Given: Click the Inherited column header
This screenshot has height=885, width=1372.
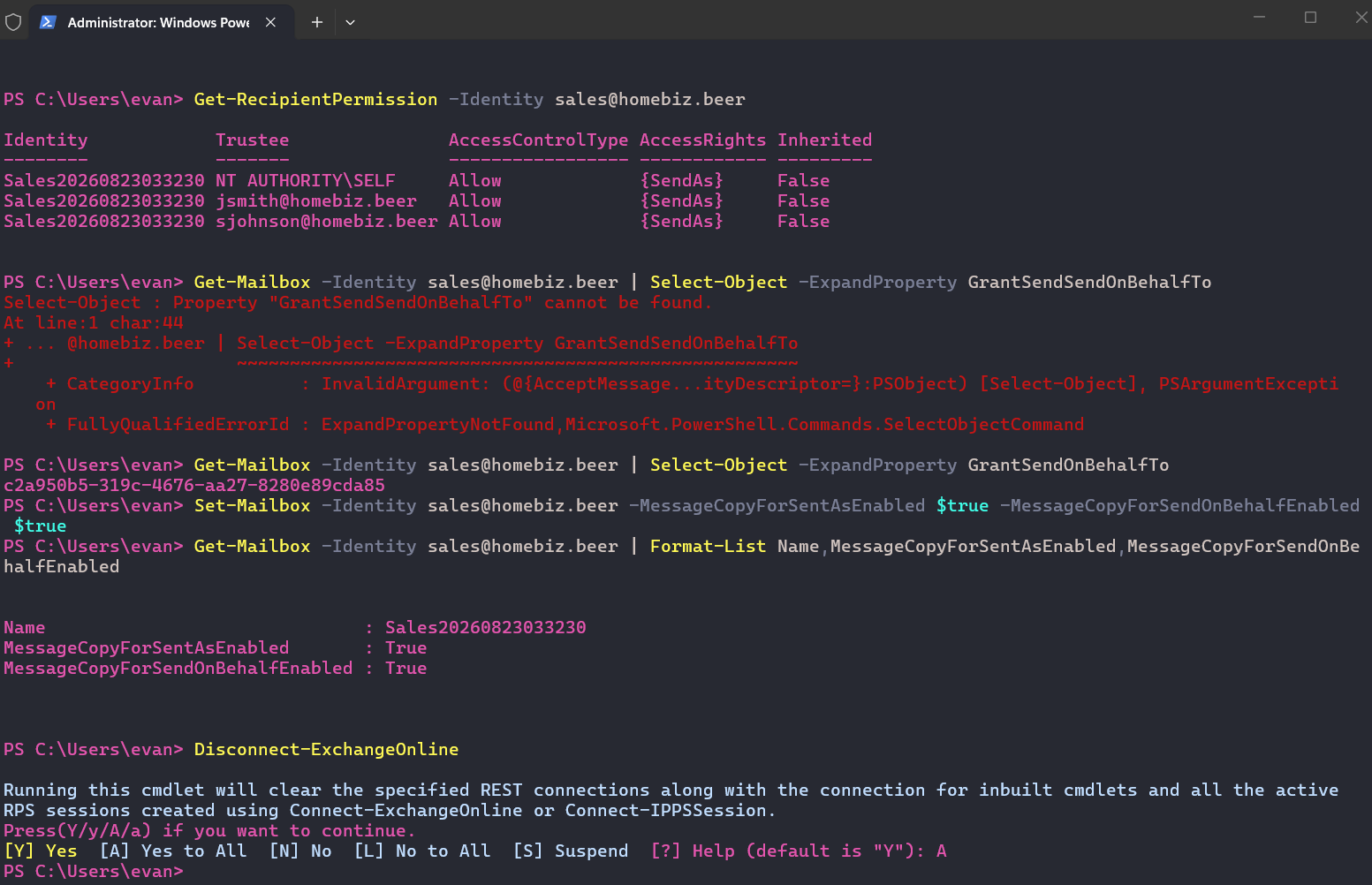Looking at the screenshot, I should tap(825, 140).
